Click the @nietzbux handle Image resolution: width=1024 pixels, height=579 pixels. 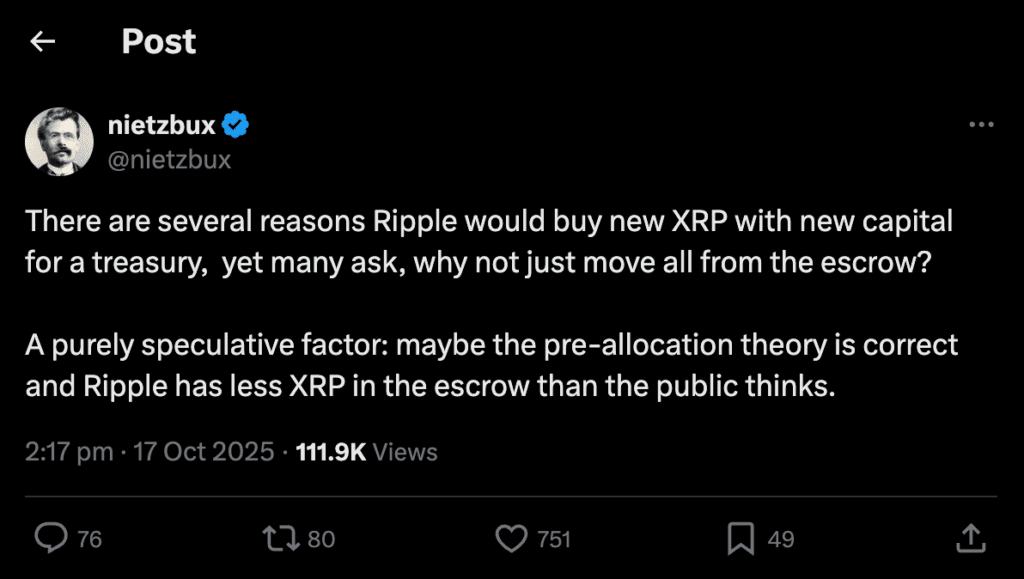click(x=168, y=158)
